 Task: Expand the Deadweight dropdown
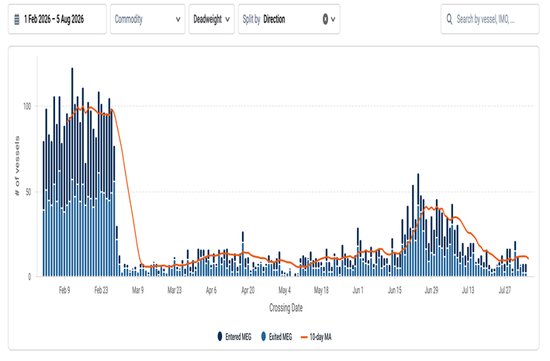[x=212, y=19]
